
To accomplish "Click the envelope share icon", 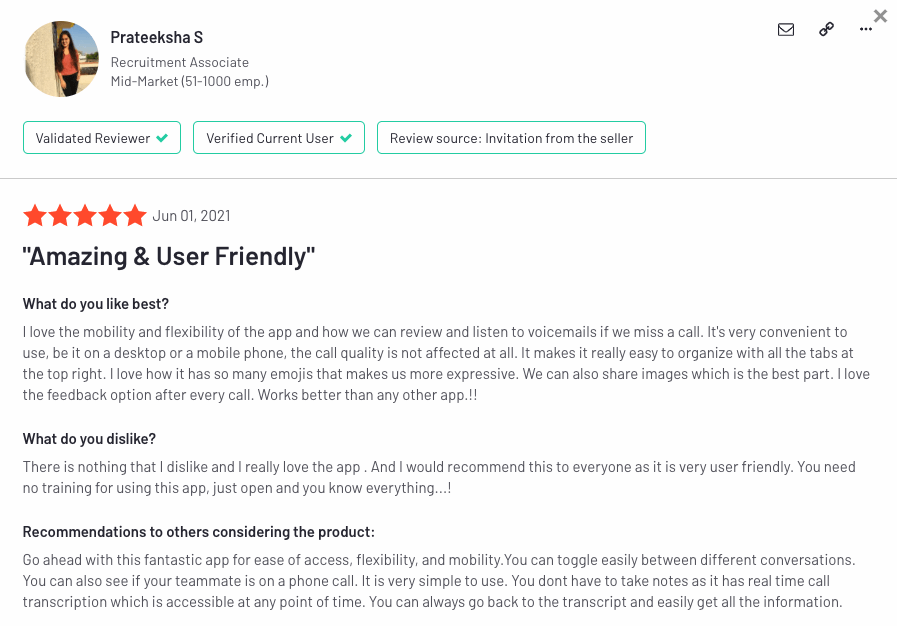I will 786,29.
